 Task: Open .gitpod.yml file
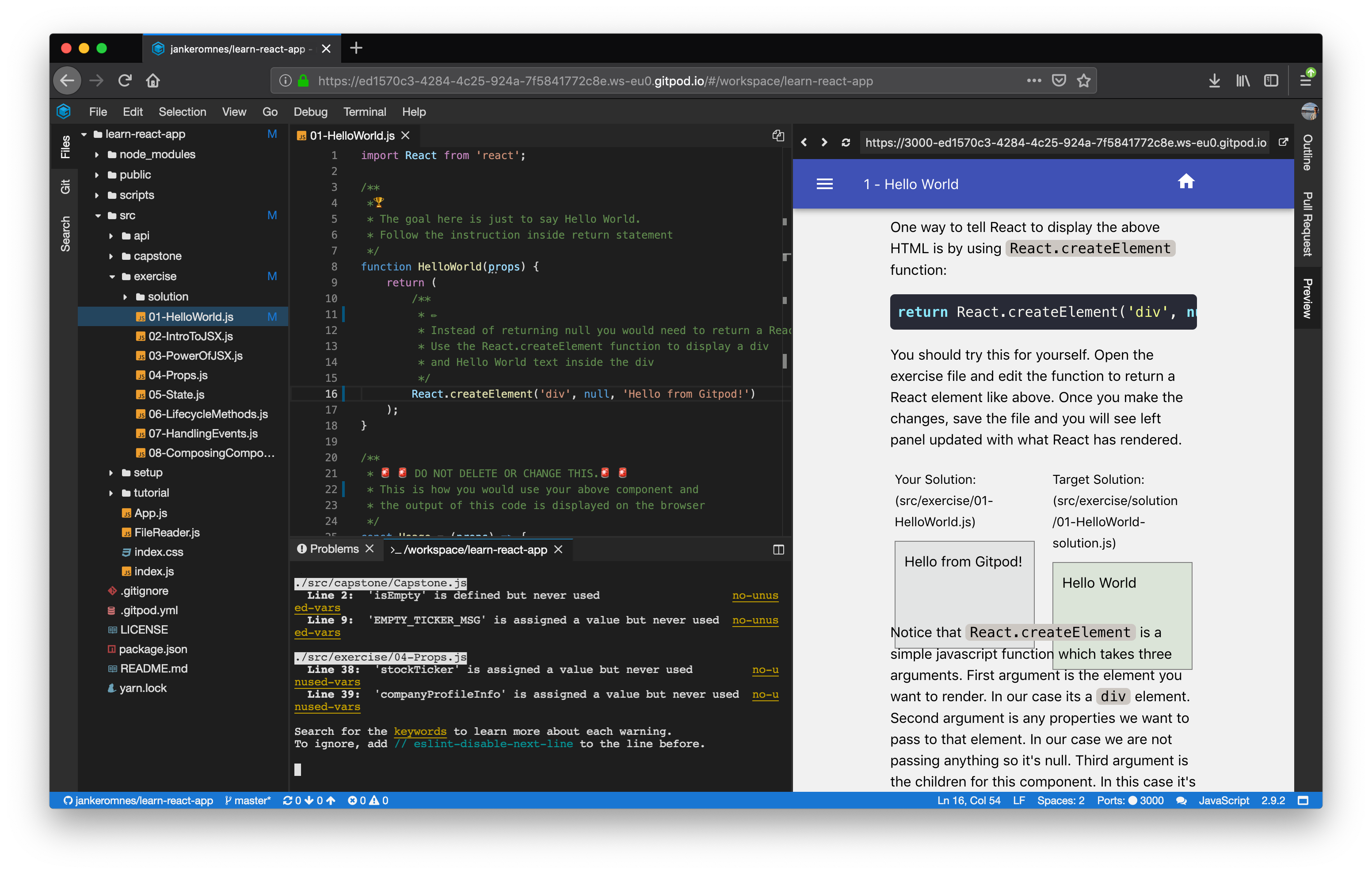pyautogui.click(x=149, y=610)
